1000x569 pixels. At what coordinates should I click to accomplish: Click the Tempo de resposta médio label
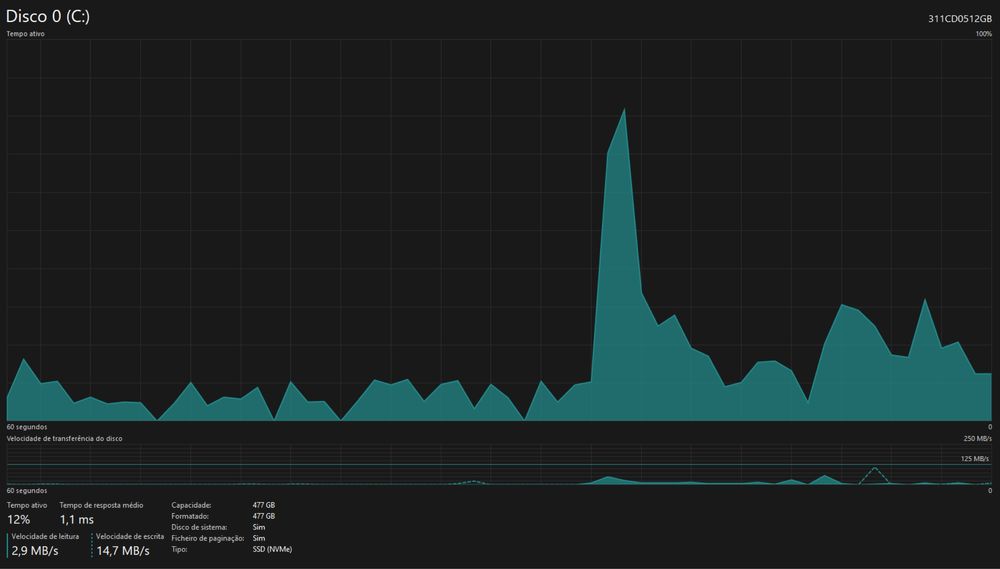(x=101, y=505)
